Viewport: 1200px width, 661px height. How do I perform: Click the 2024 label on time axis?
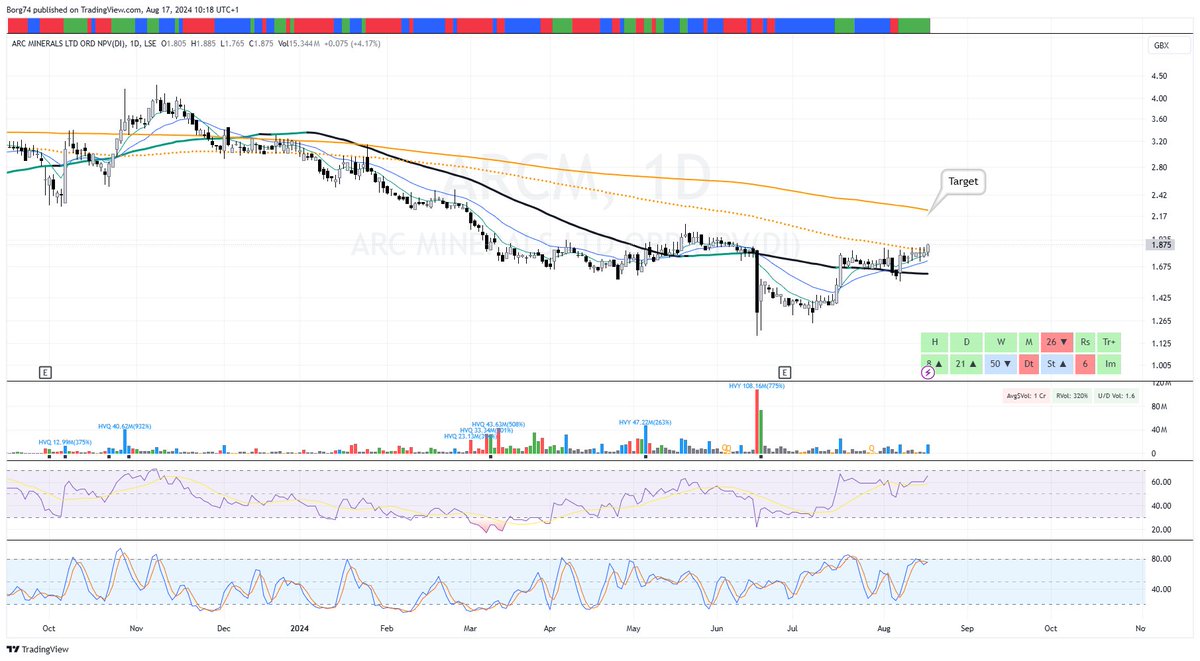[297, 631]
